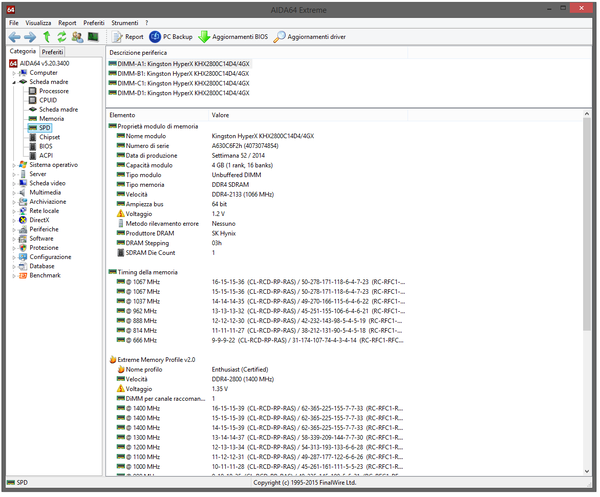
Task: Click the Descrizione periferica column header
Action: 256,53
